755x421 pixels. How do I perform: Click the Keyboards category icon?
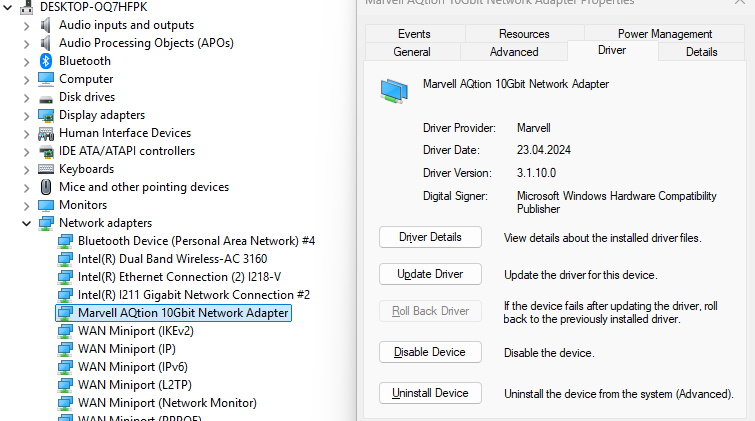click(x=46, y=169)
